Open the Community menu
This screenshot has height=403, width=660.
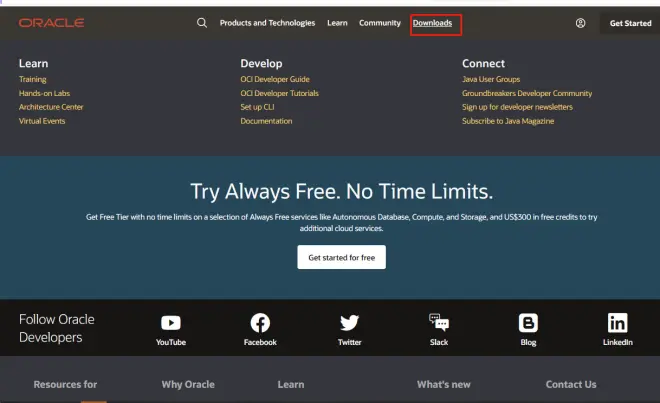coord(380,23)
